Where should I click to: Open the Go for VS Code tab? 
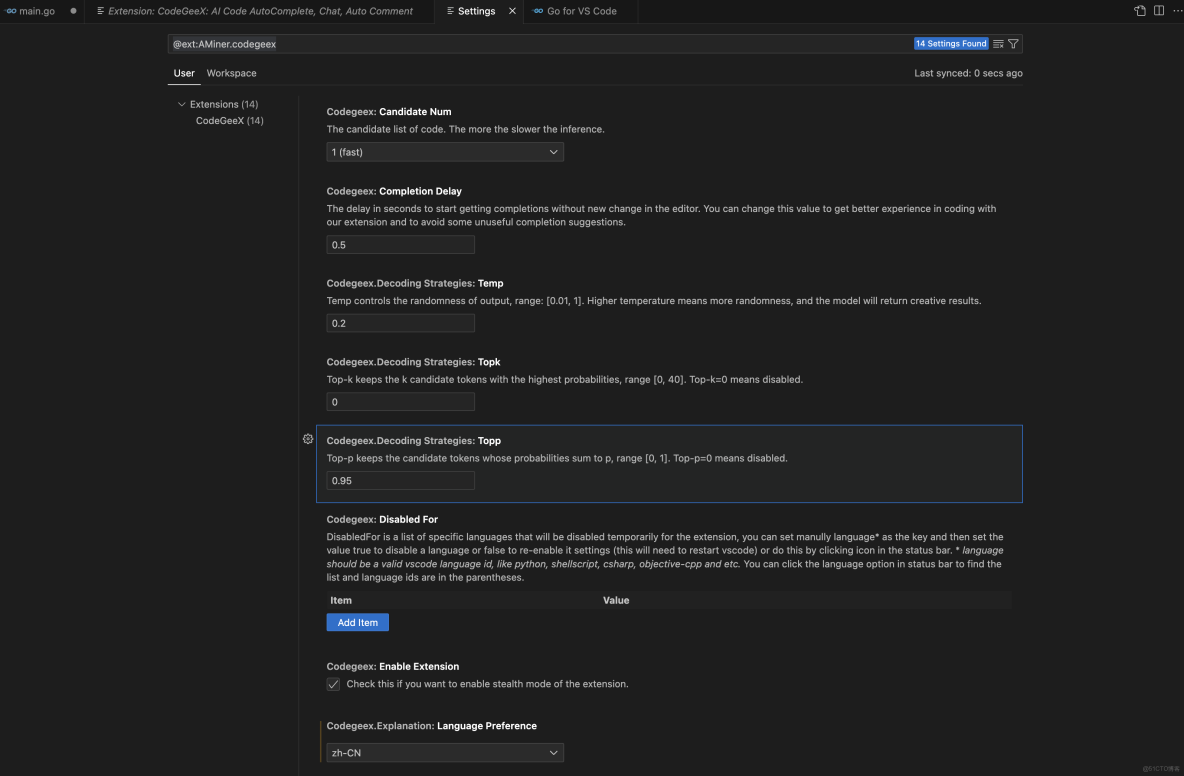click(581, 11)
